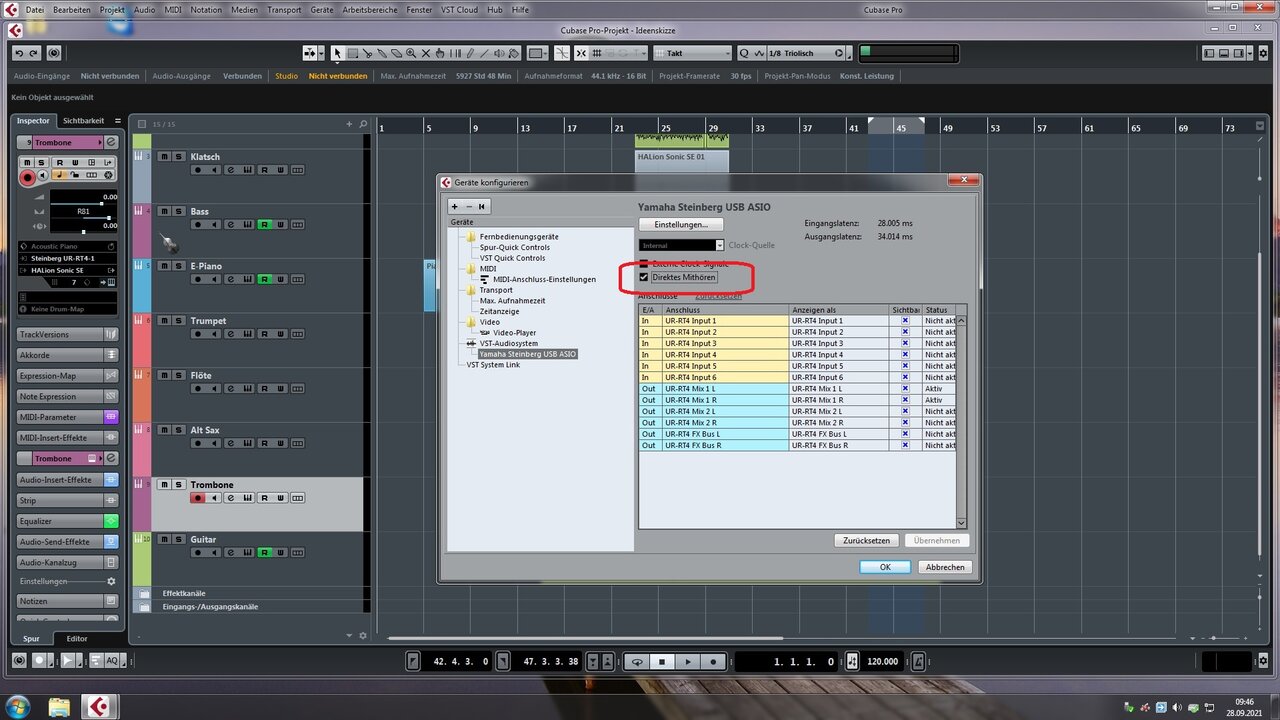Disable record enable on Trombone track

coord(198,498)
